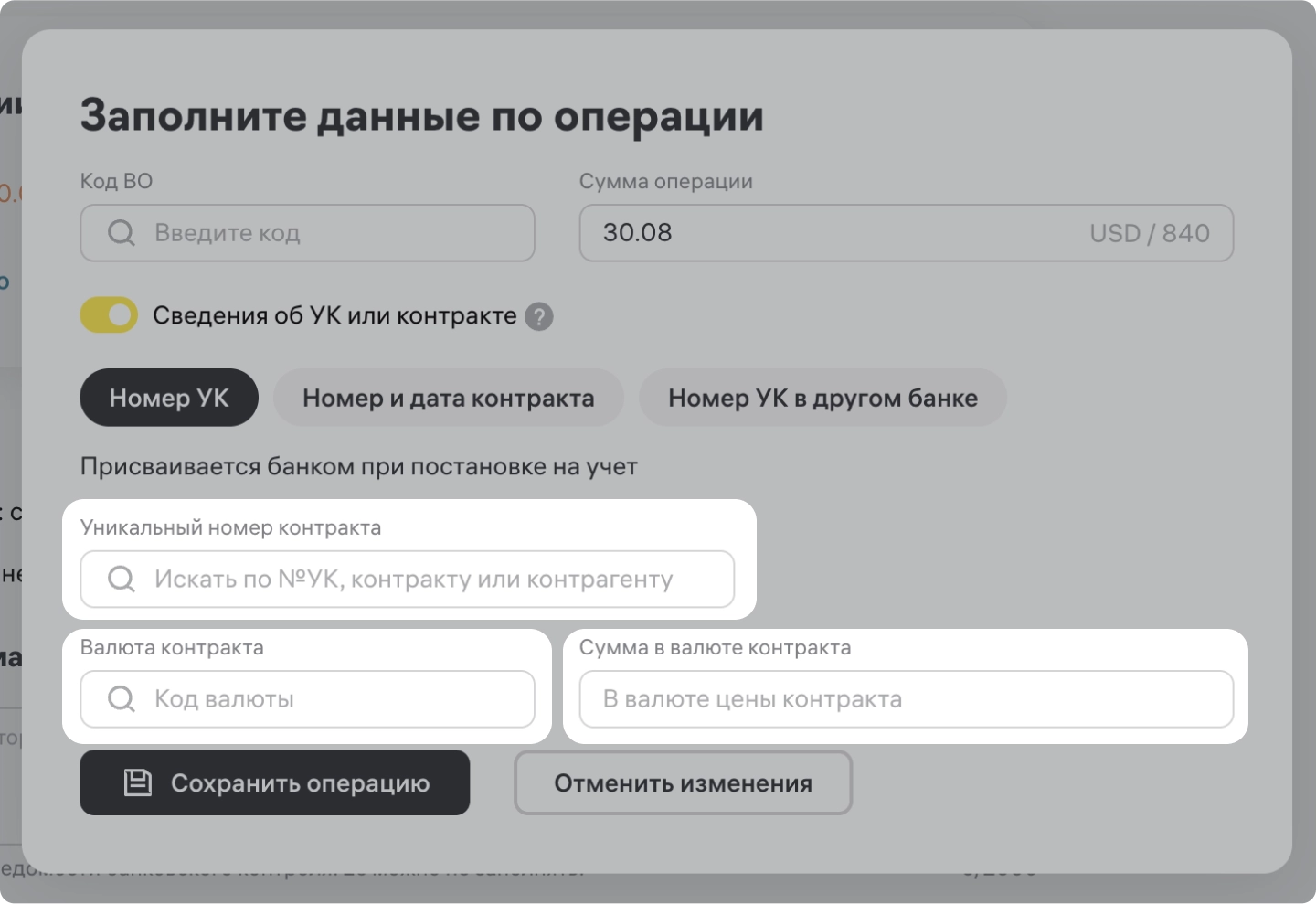Click the Уникальный номер контракта label

(x=231, y=527)
